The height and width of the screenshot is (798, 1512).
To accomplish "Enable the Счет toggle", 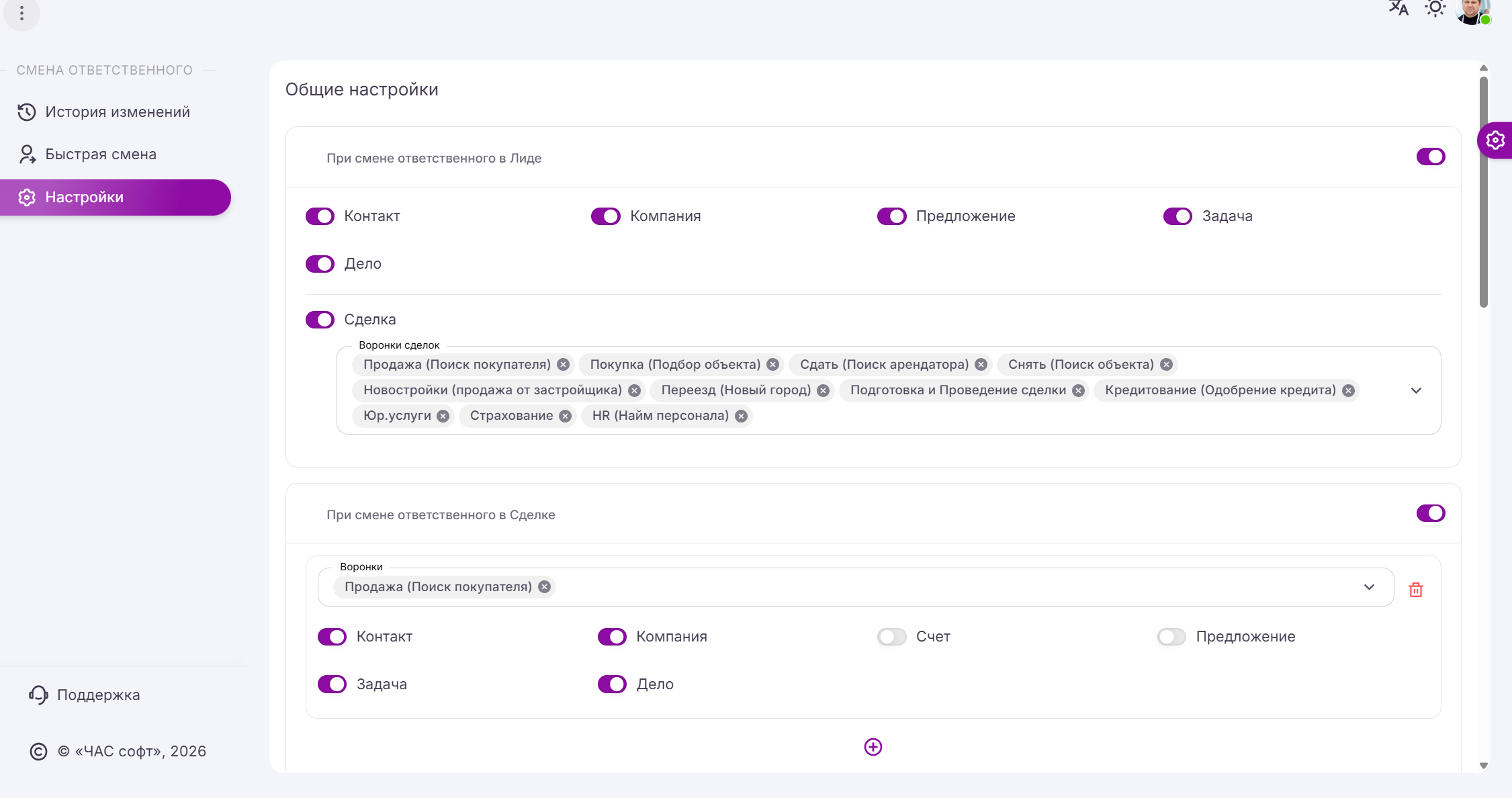I will point(891,637).
